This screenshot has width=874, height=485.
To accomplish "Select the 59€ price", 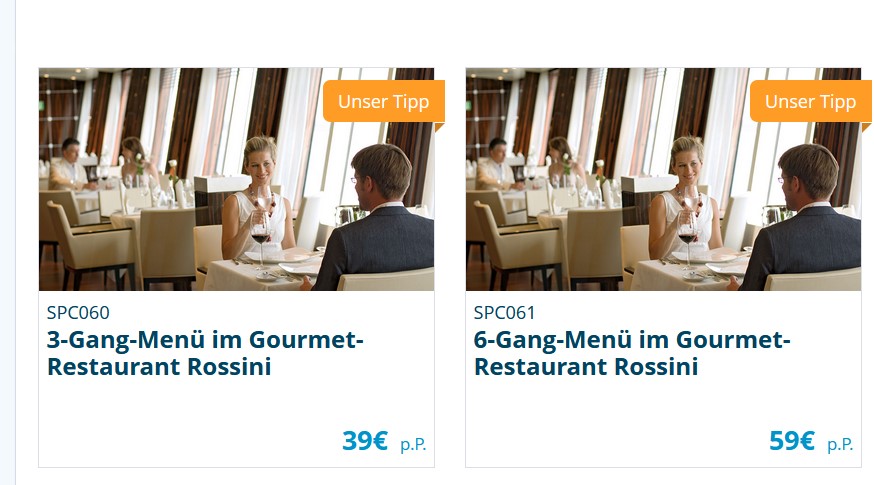I will 792,440.
